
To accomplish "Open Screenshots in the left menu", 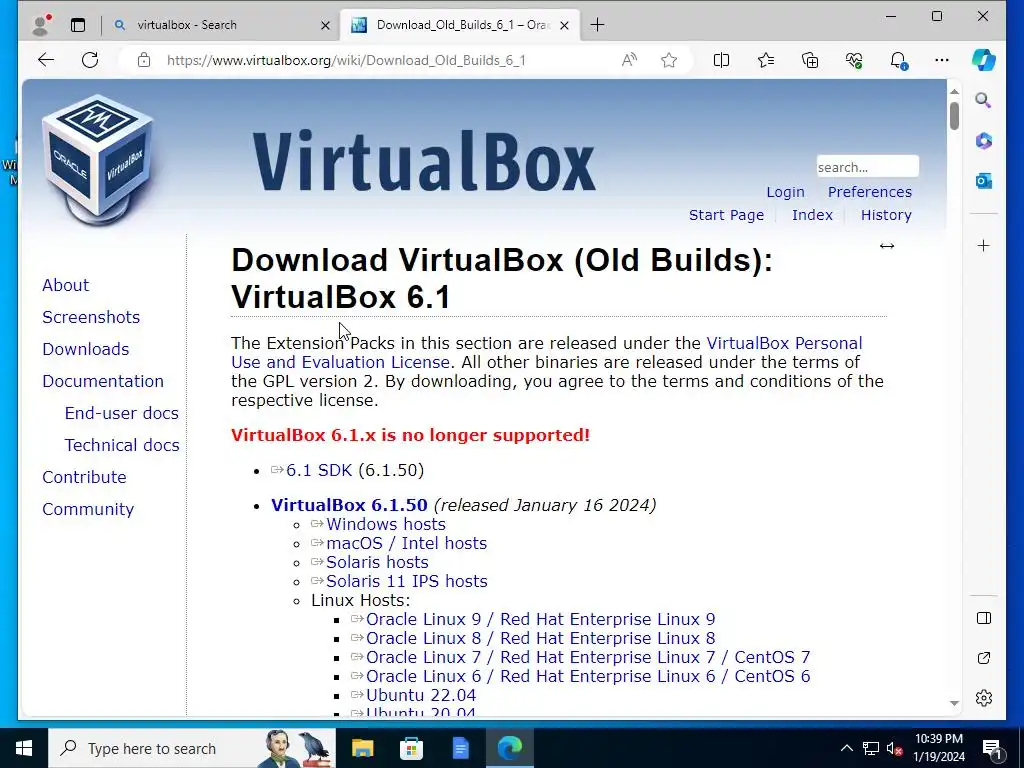I will tap(91, 317).
